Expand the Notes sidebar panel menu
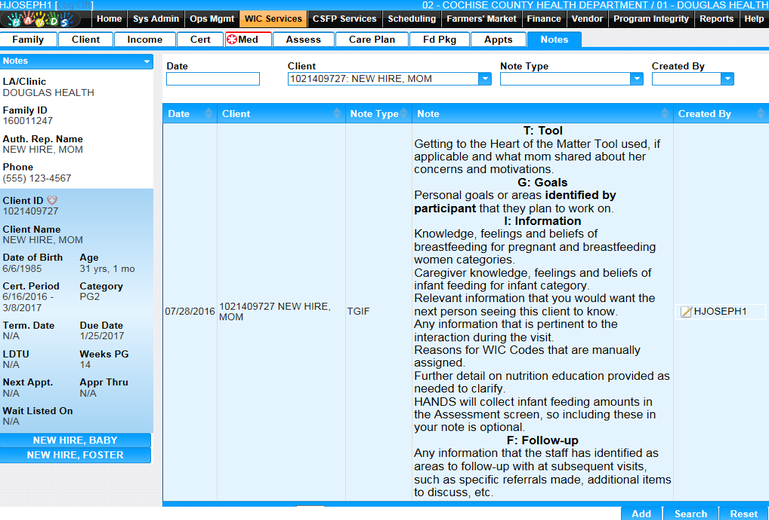Viewport: 769px width, 520px height. point(147,61)
